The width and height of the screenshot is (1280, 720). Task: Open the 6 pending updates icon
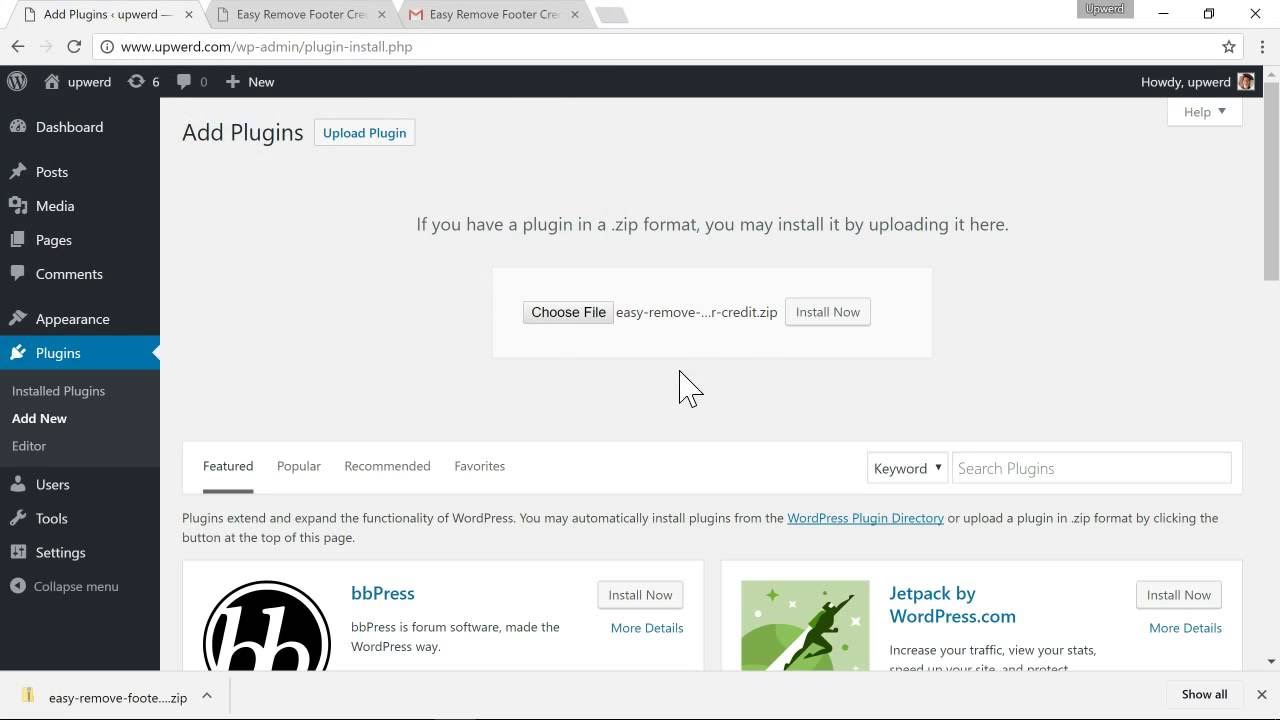[x=136, y=81]
